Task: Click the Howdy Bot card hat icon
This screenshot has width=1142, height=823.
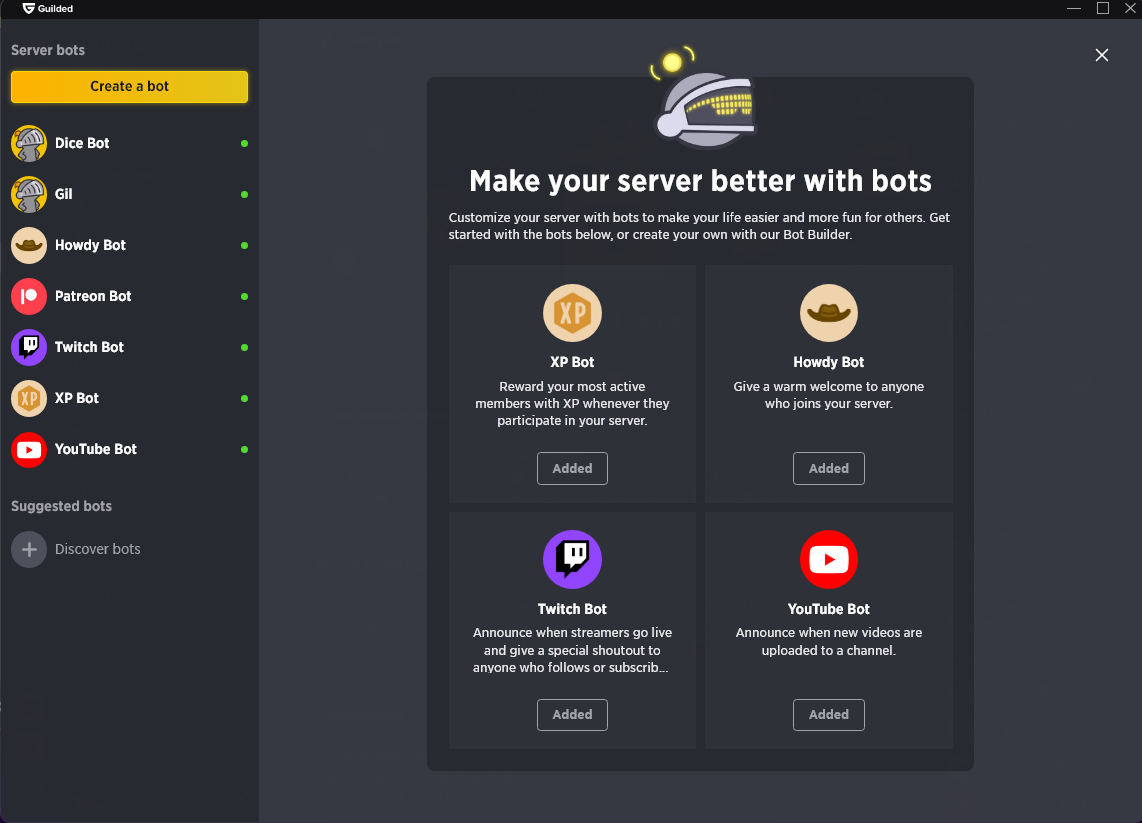Action: pos(829,313)
